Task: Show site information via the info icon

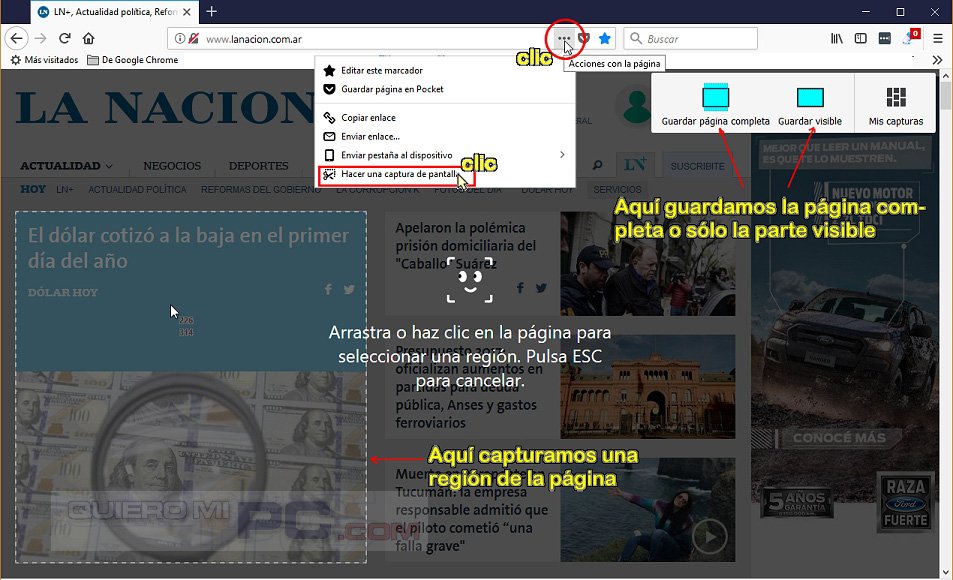Action: click(x=179, y=39)
